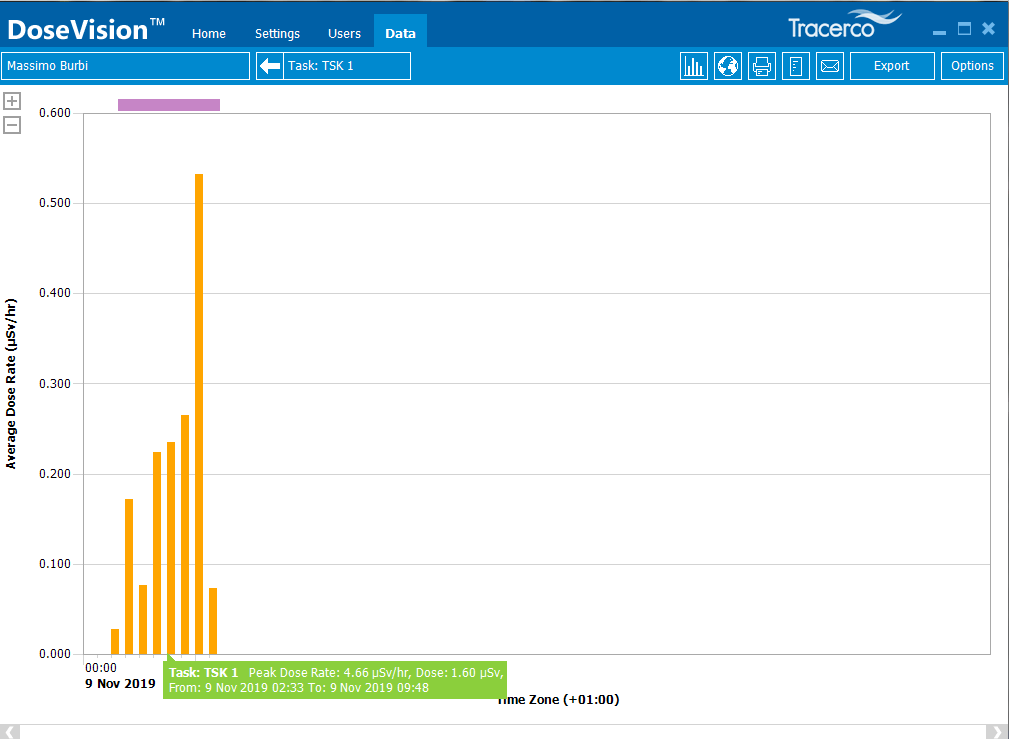Go to the Users tab
This screenshot has height=739, width=1009.
(x=344, y=33)
